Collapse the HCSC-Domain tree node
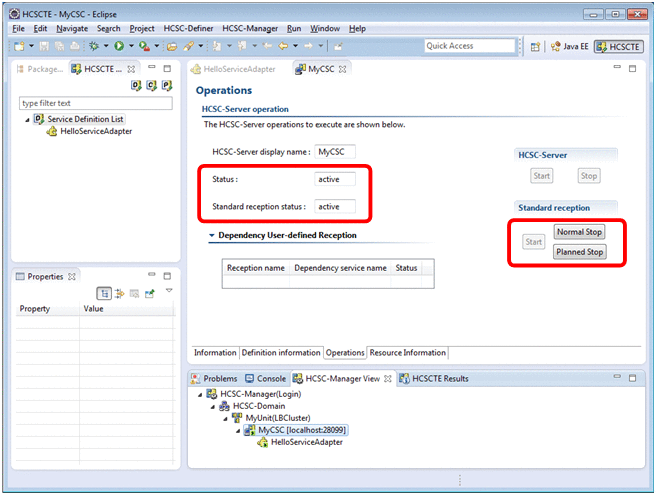Image resolution: width=657 pixels, height=496 pixels. point(213,406)
